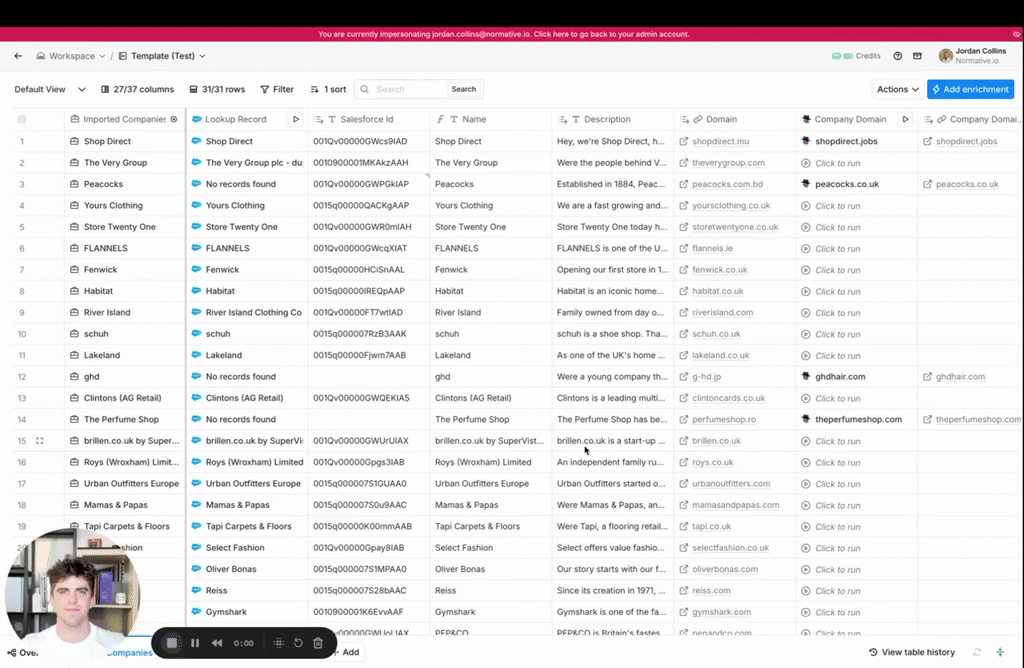Stop the screen recording

172,643
